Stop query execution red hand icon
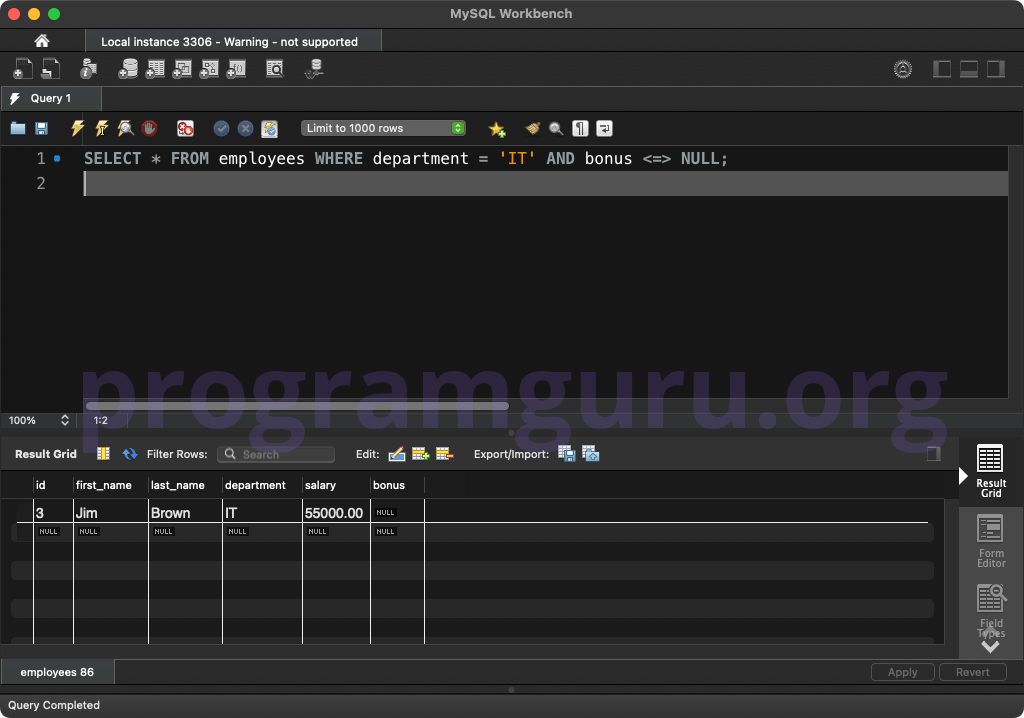 pyautogui.click(x=150, y=128)
